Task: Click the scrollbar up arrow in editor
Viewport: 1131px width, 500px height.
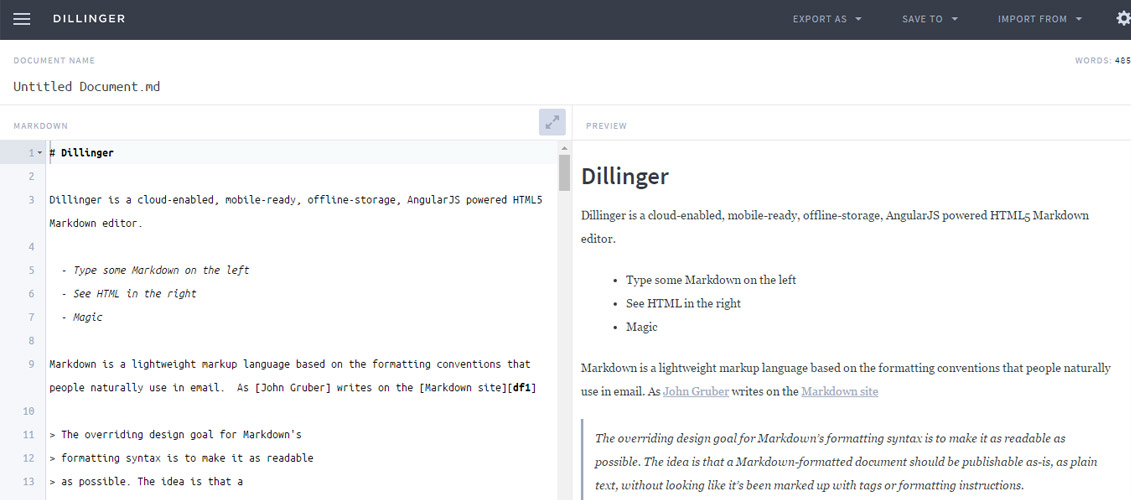Action: click(x=564, y=147)
